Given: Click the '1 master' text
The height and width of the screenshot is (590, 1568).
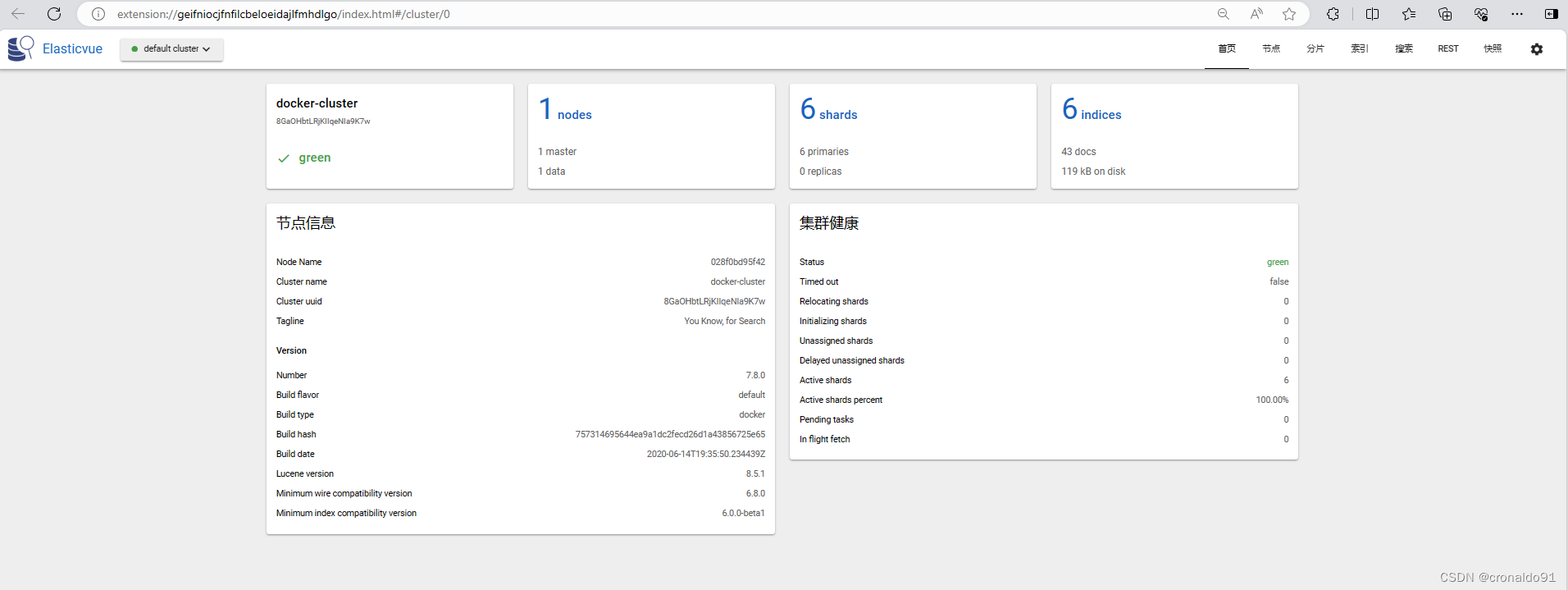Looking at the screenshot, I should pos(558,152).
